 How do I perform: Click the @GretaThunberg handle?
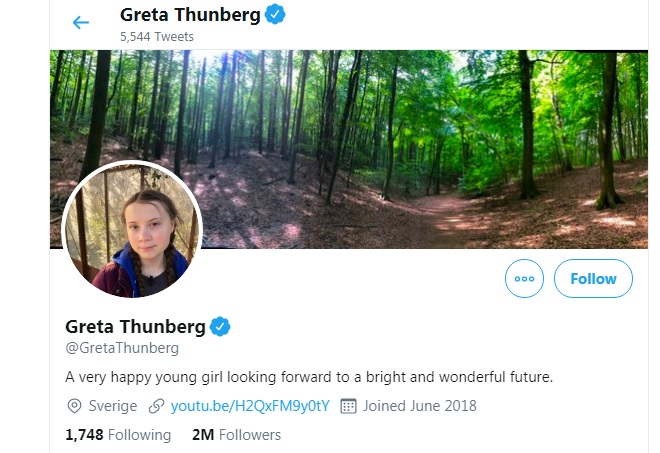click(x=122, y=349)
